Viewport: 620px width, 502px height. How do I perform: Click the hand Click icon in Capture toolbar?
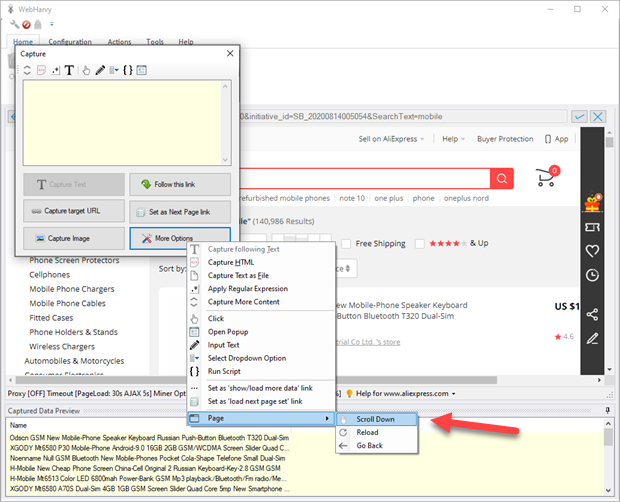point(87,70)
